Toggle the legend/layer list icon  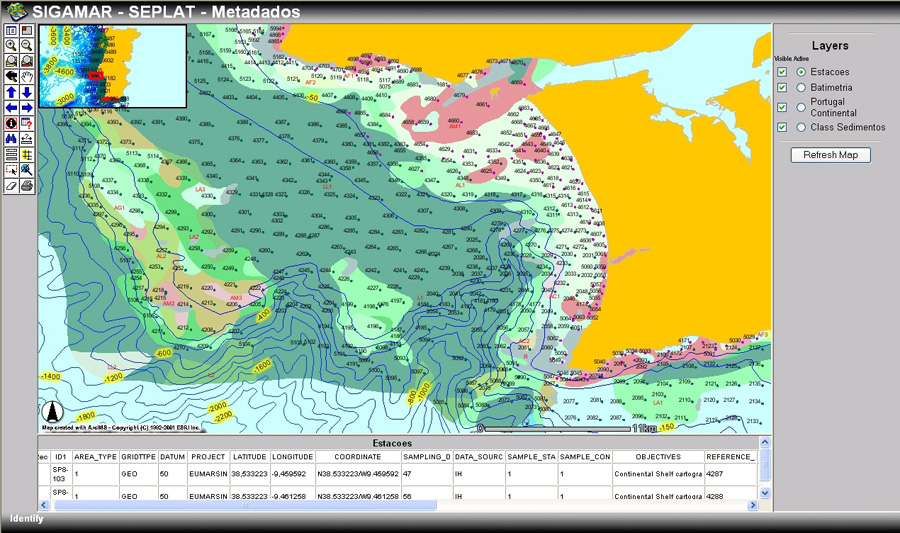(x=11, y=30)
